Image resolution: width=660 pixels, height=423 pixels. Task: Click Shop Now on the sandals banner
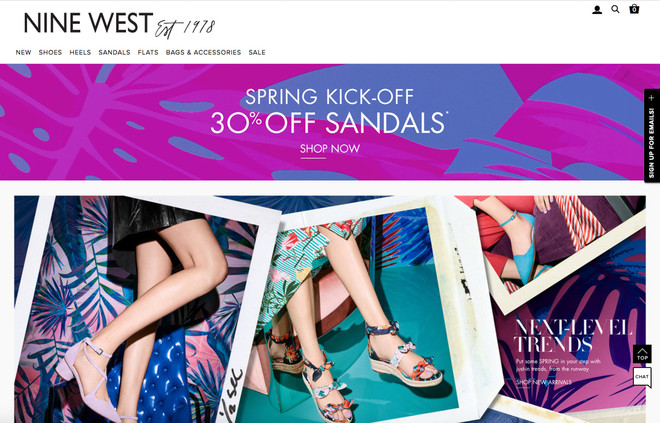pos(330,149)
